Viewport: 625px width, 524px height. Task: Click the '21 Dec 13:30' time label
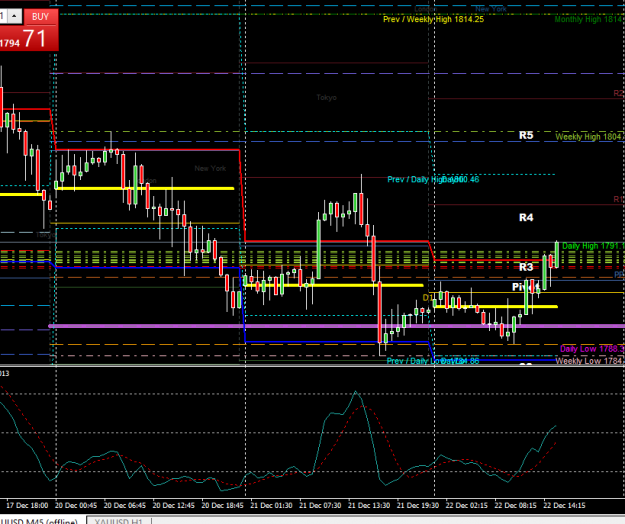pyautogui.click(x=369, y=506)
